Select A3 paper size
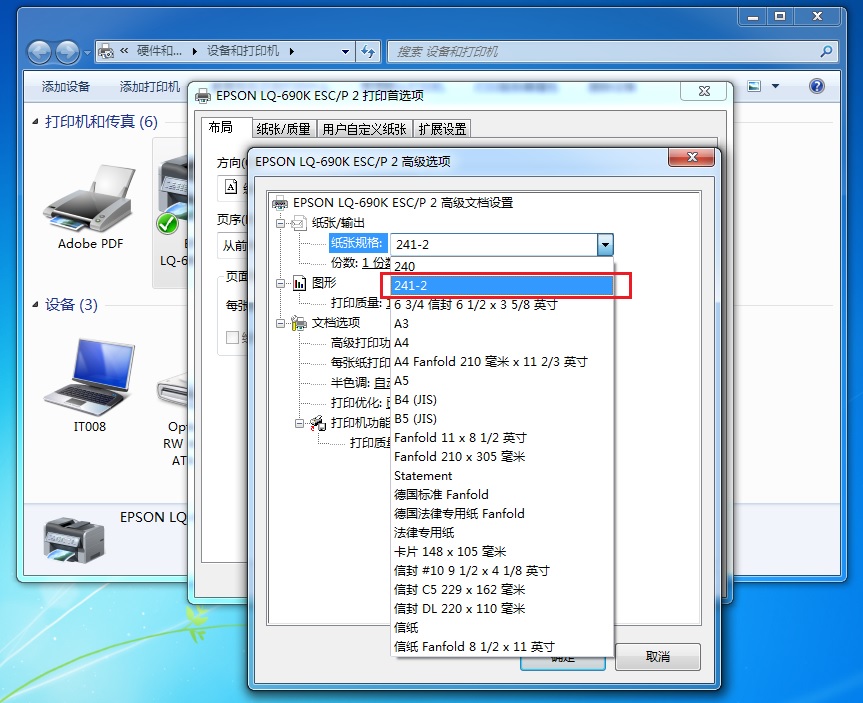863x703 pixels. (x=502, y=324)
